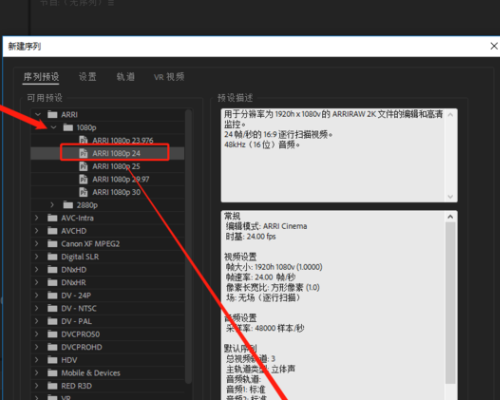Expand the RED R3D folder chevron
This screenshot has width=500, height=400.
pos(37,386)
